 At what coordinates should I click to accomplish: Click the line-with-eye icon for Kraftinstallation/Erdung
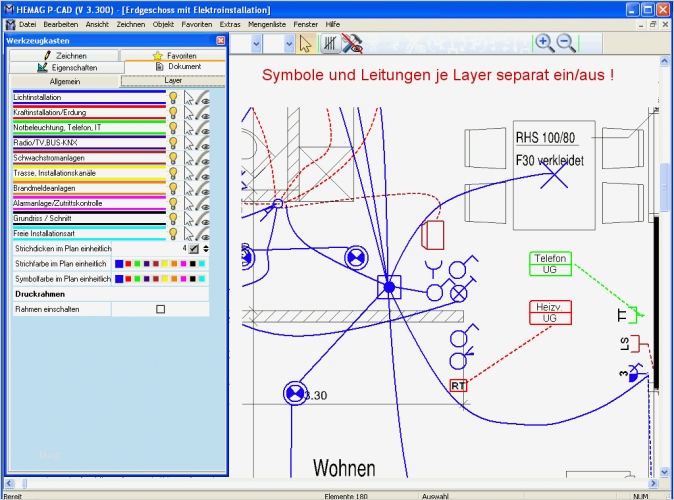coord(202,113)
